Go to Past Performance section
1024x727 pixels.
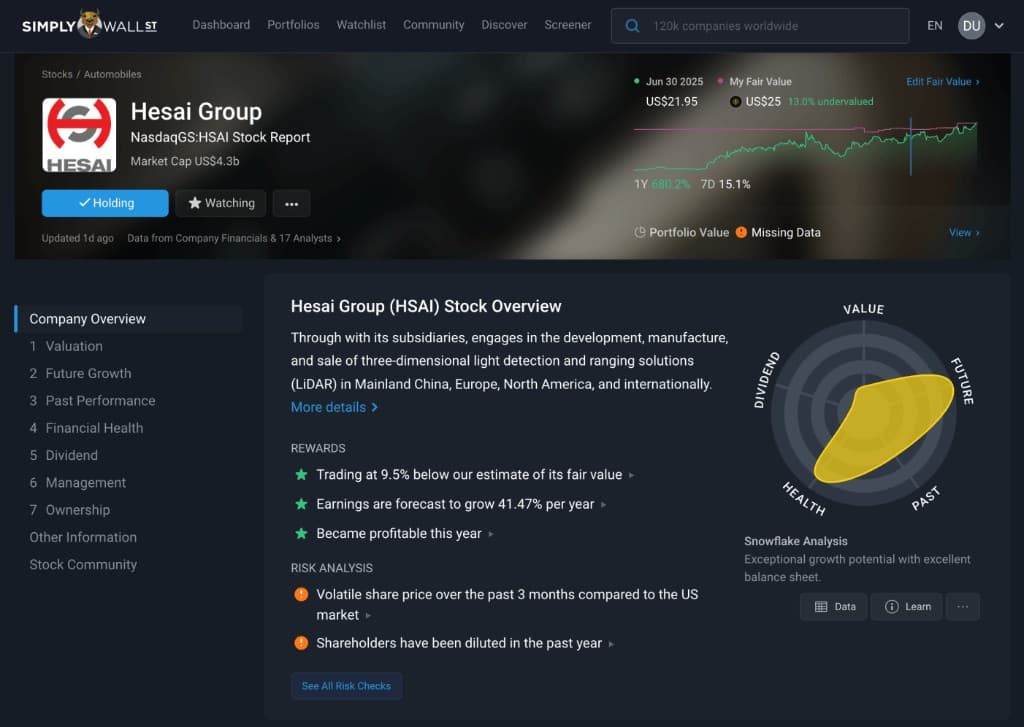click(92, 401)
